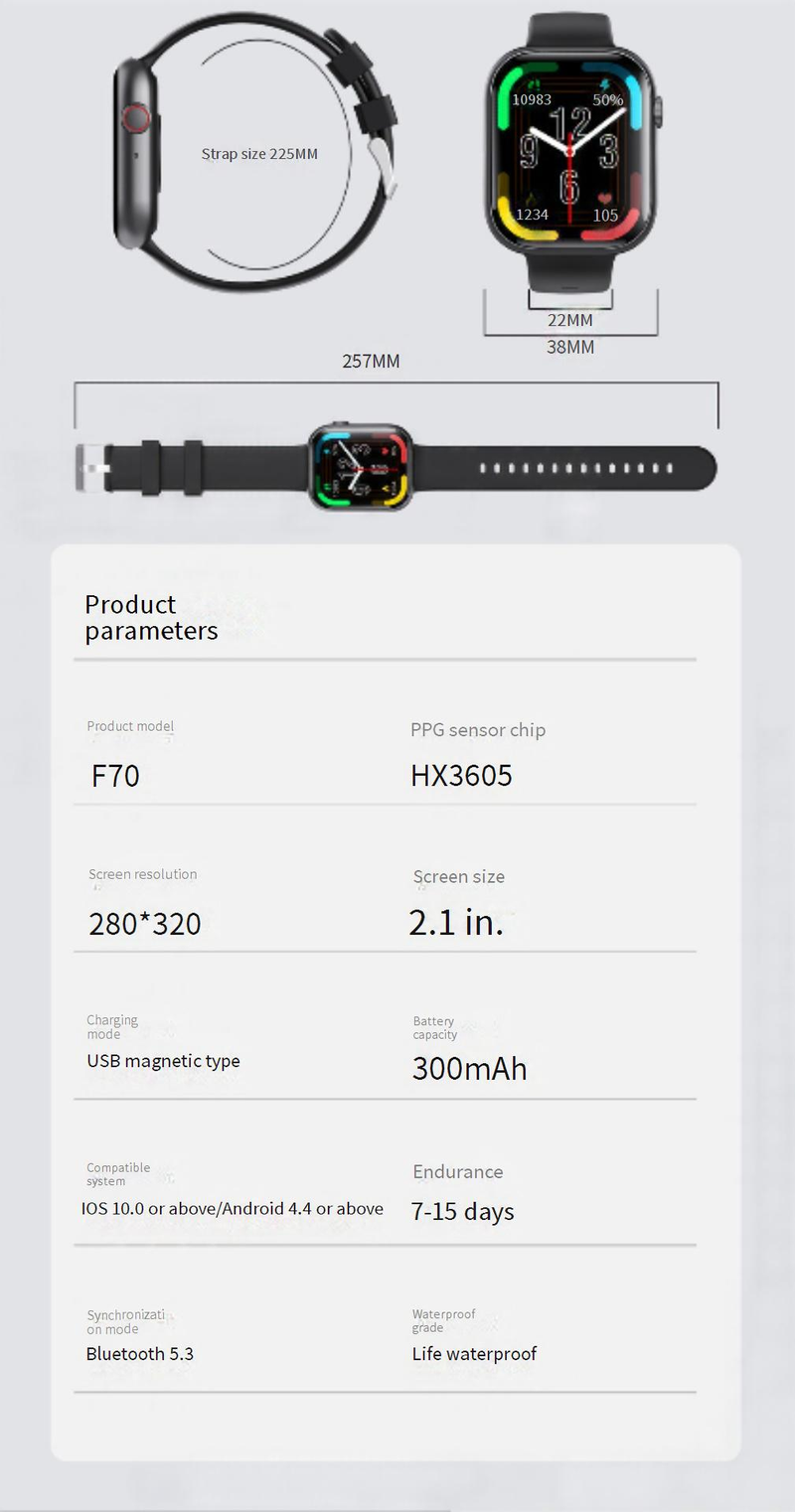This screenshot has height=1512, width=795.
Task: Click the silver buckle on the flat-laid strap
Action: 92,468
